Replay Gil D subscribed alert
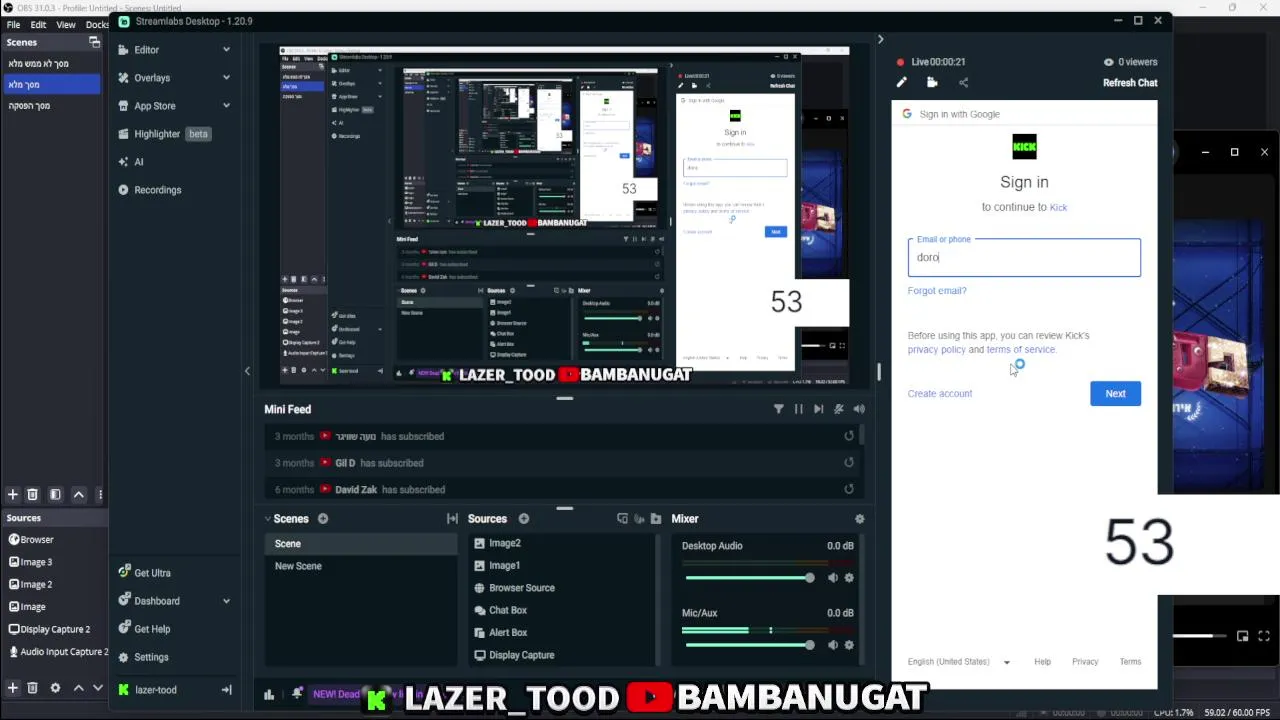The image size is (1280, 720). [849, 463]
